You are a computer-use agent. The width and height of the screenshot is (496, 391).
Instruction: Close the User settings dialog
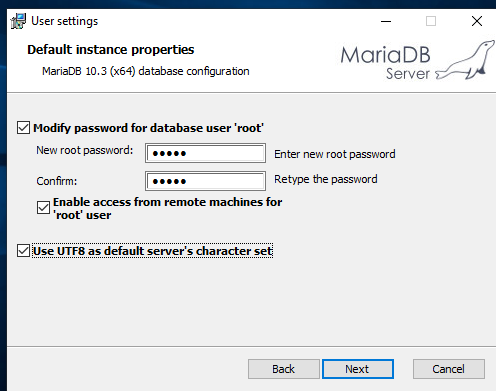point(477,21)
